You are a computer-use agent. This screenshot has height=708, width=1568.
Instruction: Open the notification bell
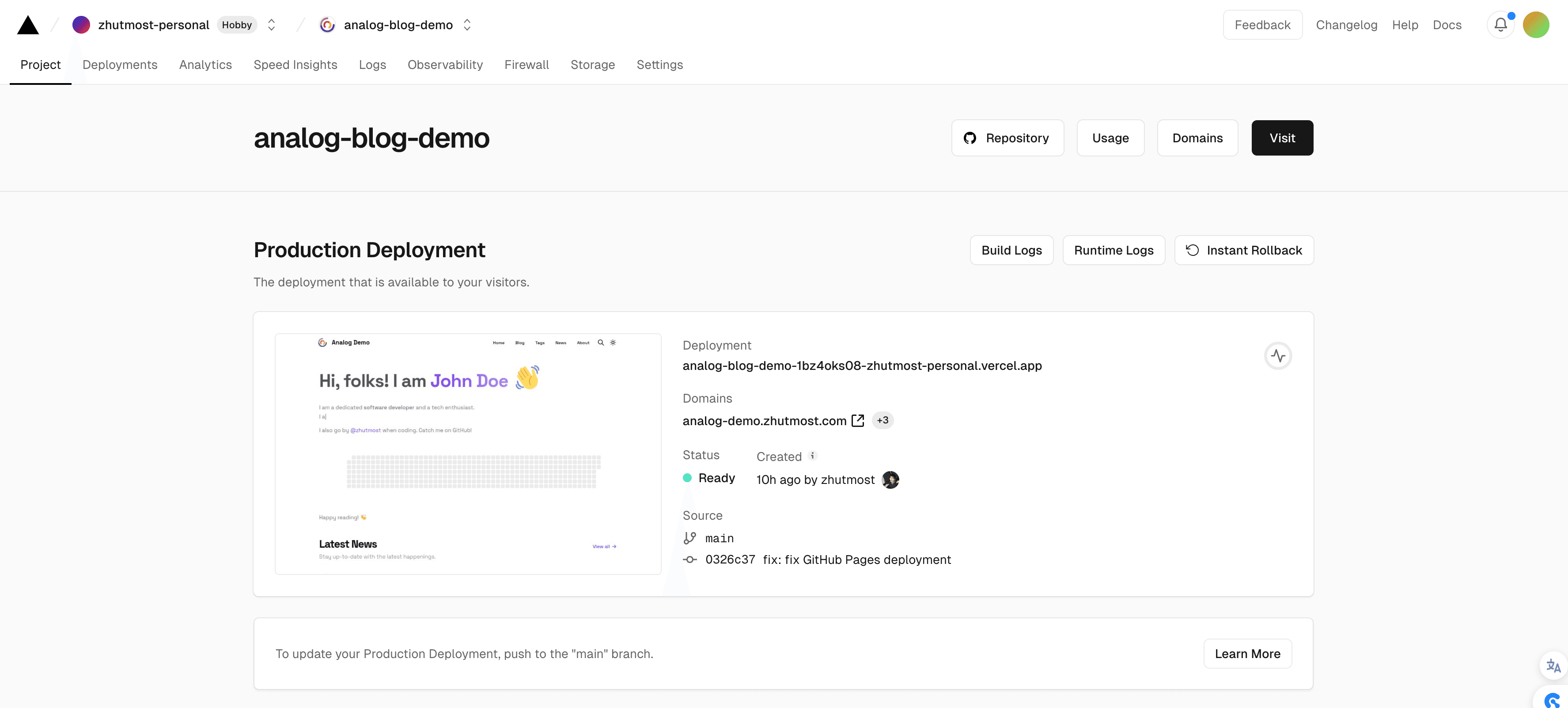1500,24
